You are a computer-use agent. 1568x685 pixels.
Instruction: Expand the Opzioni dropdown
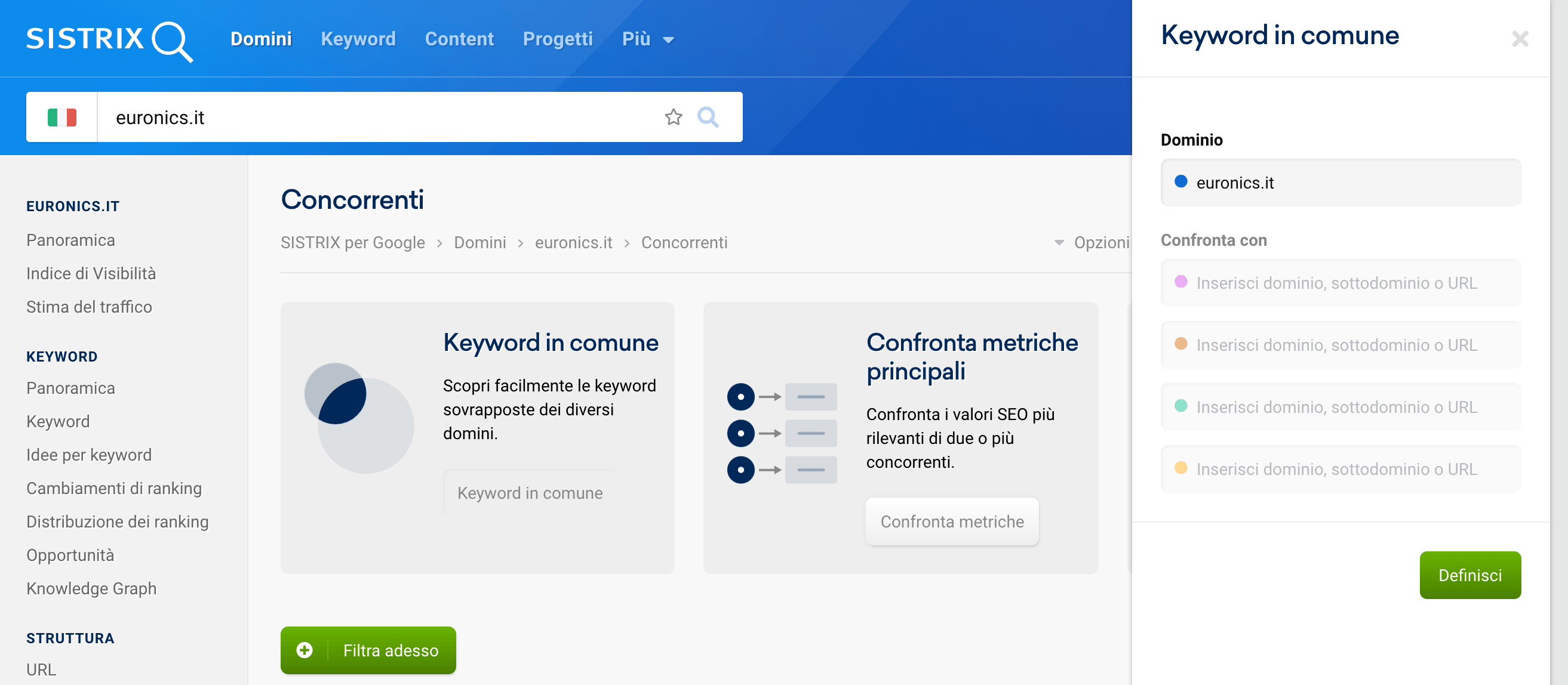coord(1092,242)
